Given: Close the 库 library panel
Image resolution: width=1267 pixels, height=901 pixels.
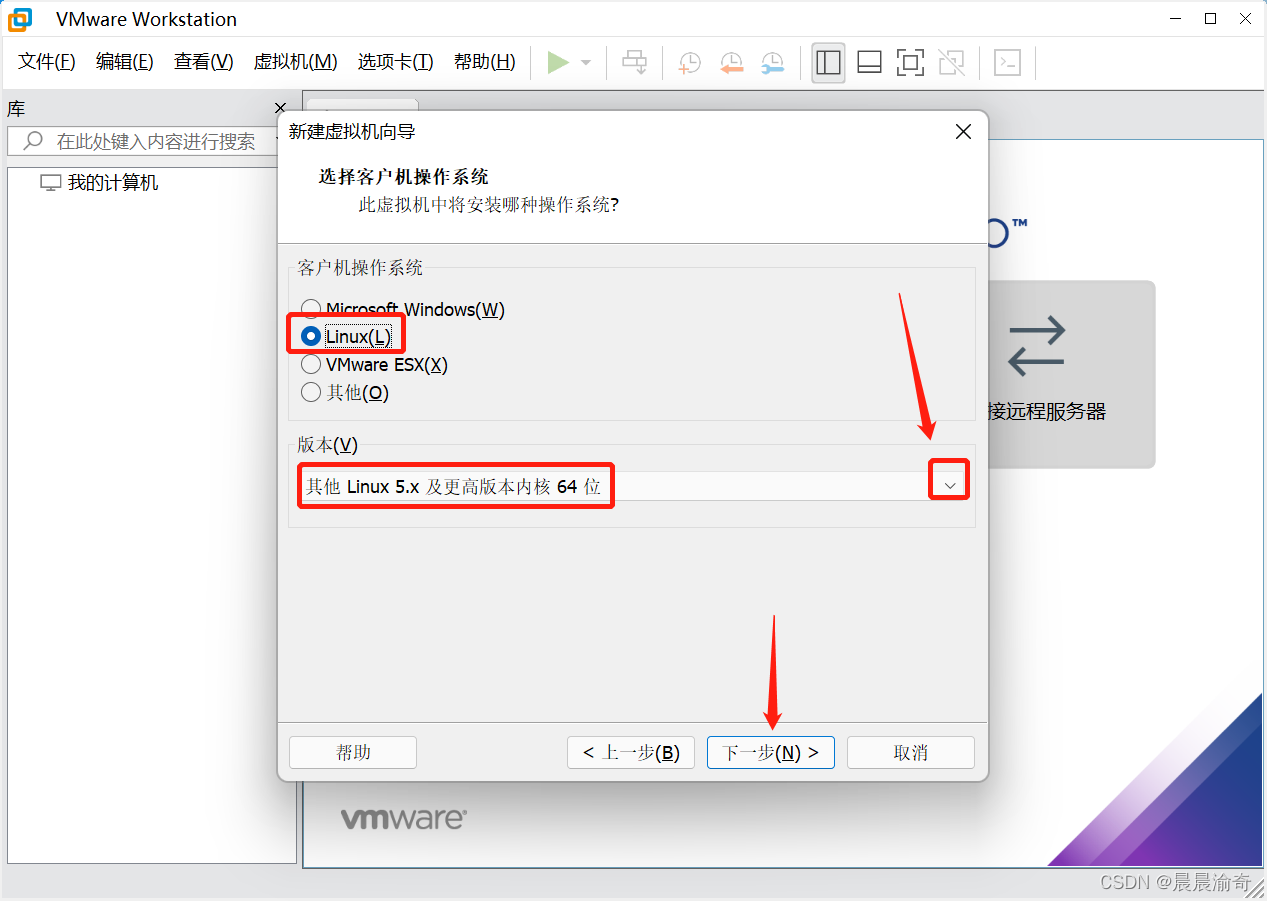Looking at the screenshot, I should pyautogui.click(x=280, y=108).
